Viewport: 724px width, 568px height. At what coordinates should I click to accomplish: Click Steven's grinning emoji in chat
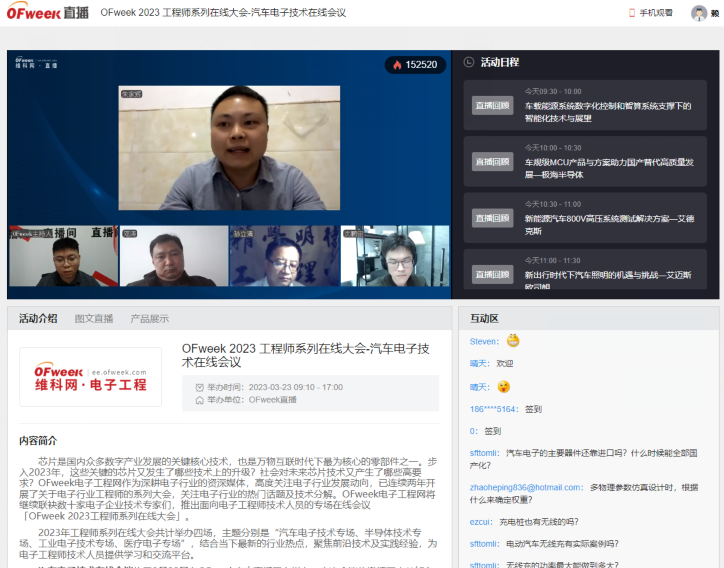[513, 341]
